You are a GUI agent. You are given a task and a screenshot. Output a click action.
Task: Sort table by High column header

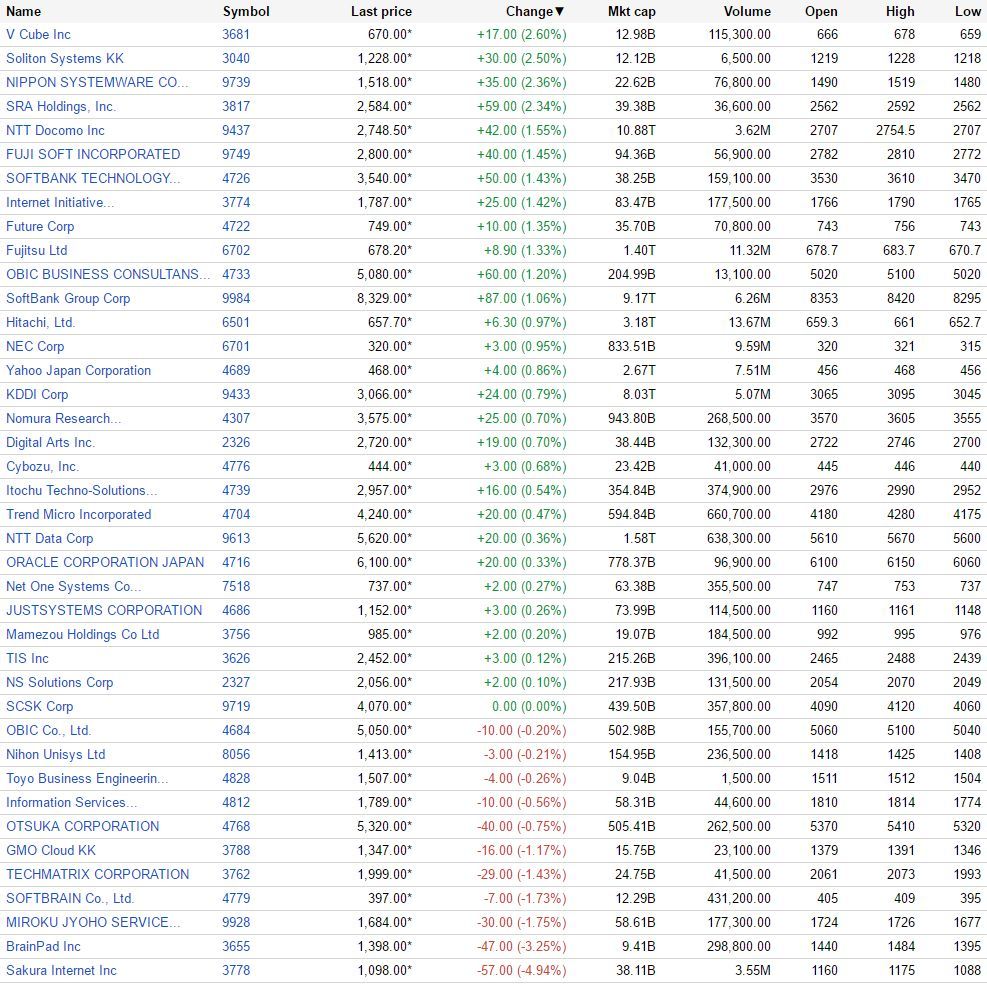point(900,11)
